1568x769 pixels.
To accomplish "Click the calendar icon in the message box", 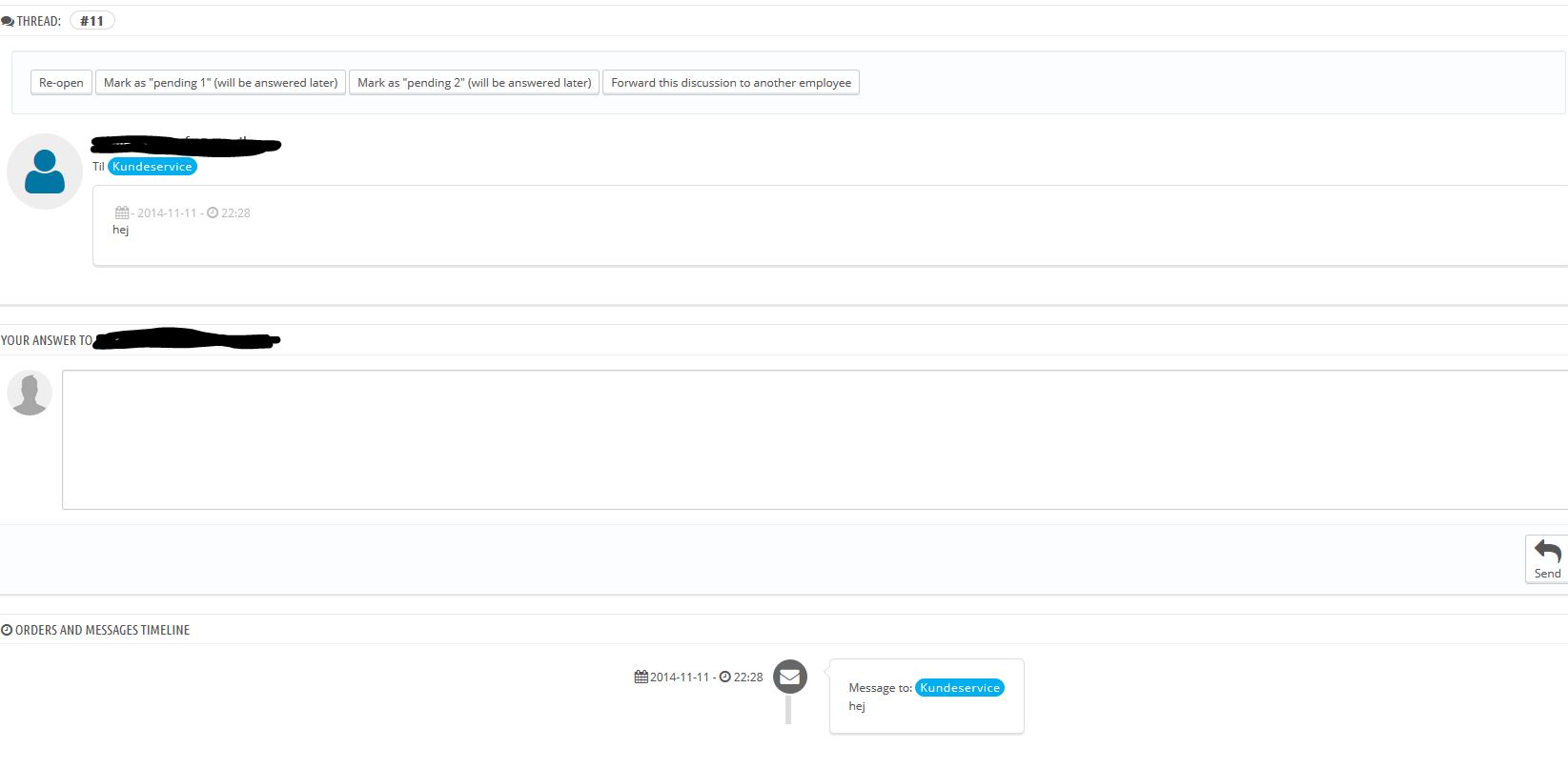I will pyautogui.click(x=122, y=212).
